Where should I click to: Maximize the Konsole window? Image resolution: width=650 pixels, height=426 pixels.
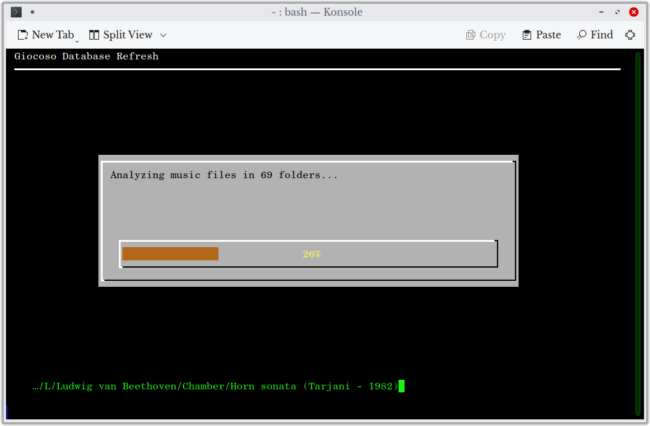pos(618,12)
